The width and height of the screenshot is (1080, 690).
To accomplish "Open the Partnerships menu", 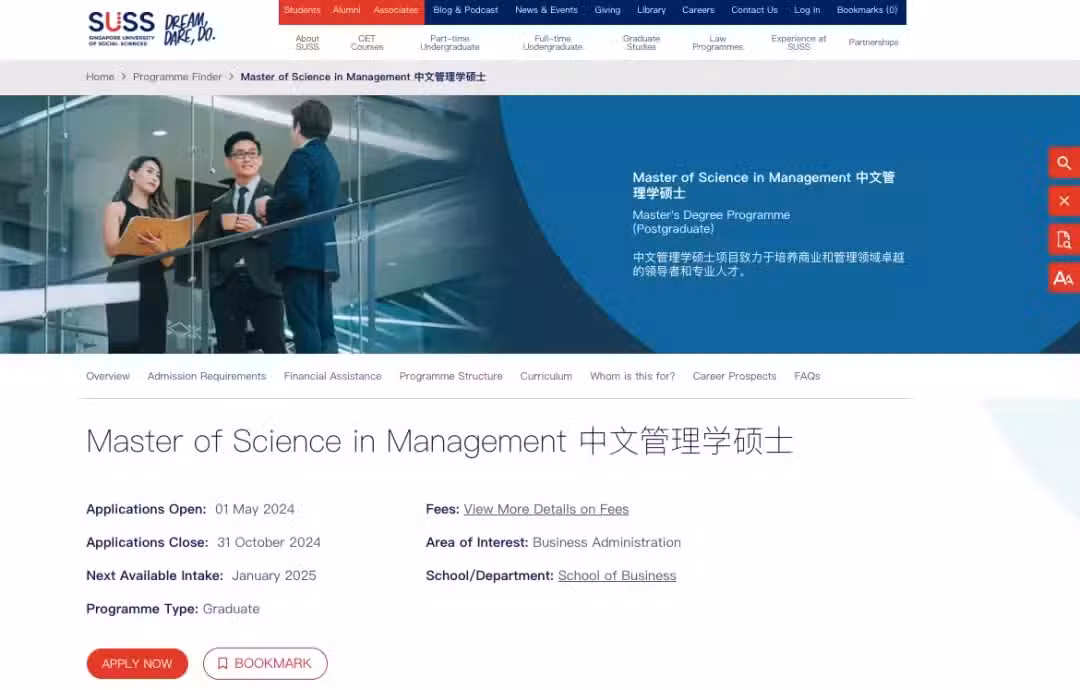I will click(873, 43).
